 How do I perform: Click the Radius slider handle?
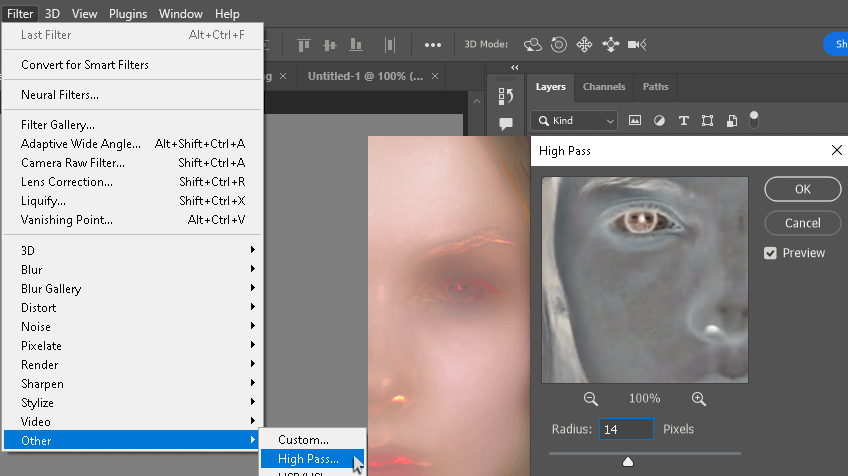pos(628,461)
